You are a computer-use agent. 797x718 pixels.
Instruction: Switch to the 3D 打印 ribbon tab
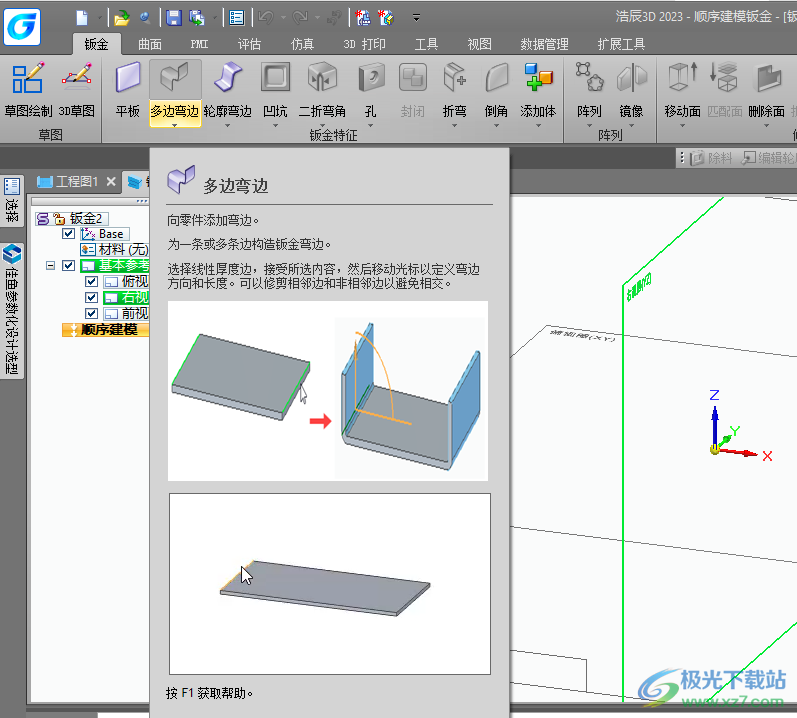click(364, 44)
